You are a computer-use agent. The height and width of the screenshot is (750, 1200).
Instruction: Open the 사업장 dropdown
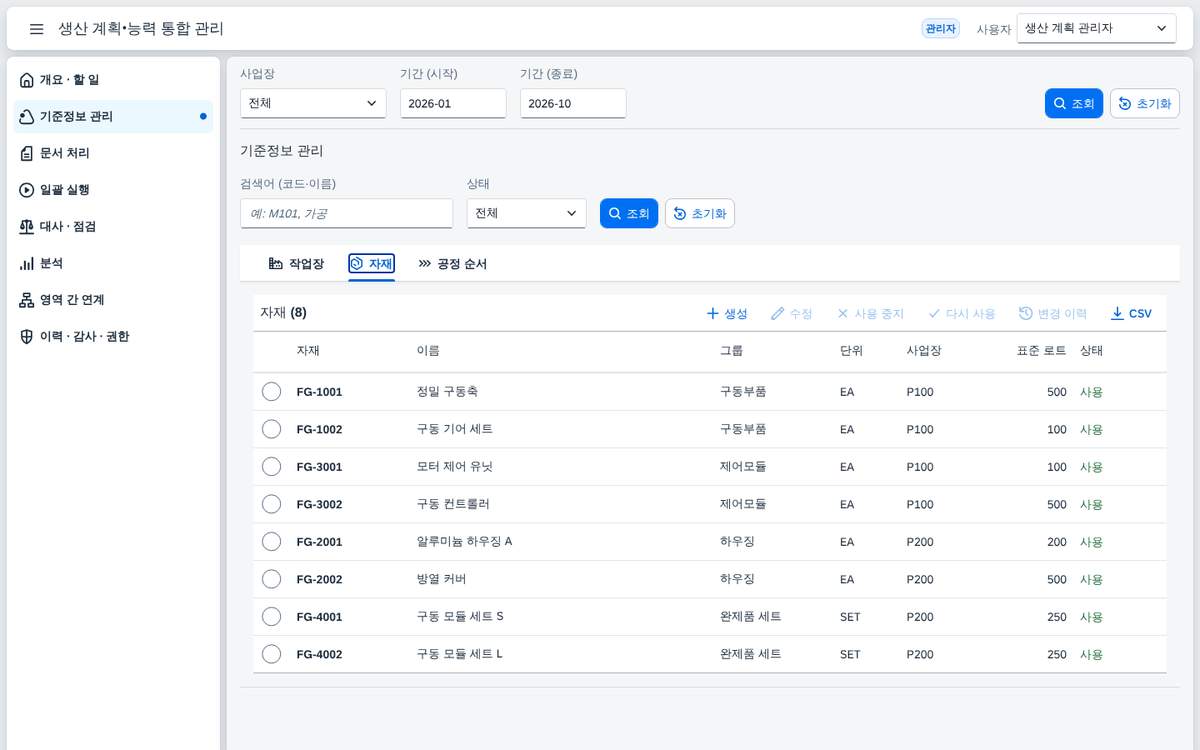(x=313, y=103)
